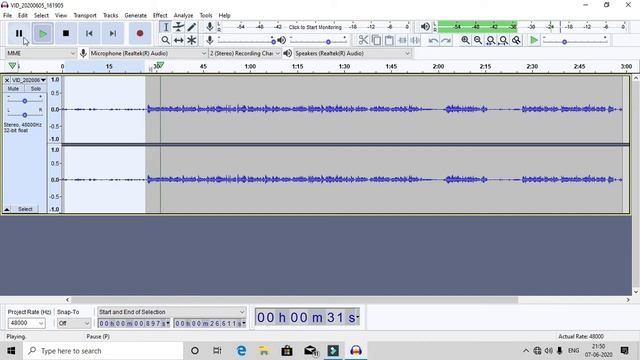This screenshot has height=360, width=640.
Task: Open the Generate menu
Action: [x=136, y=15]
